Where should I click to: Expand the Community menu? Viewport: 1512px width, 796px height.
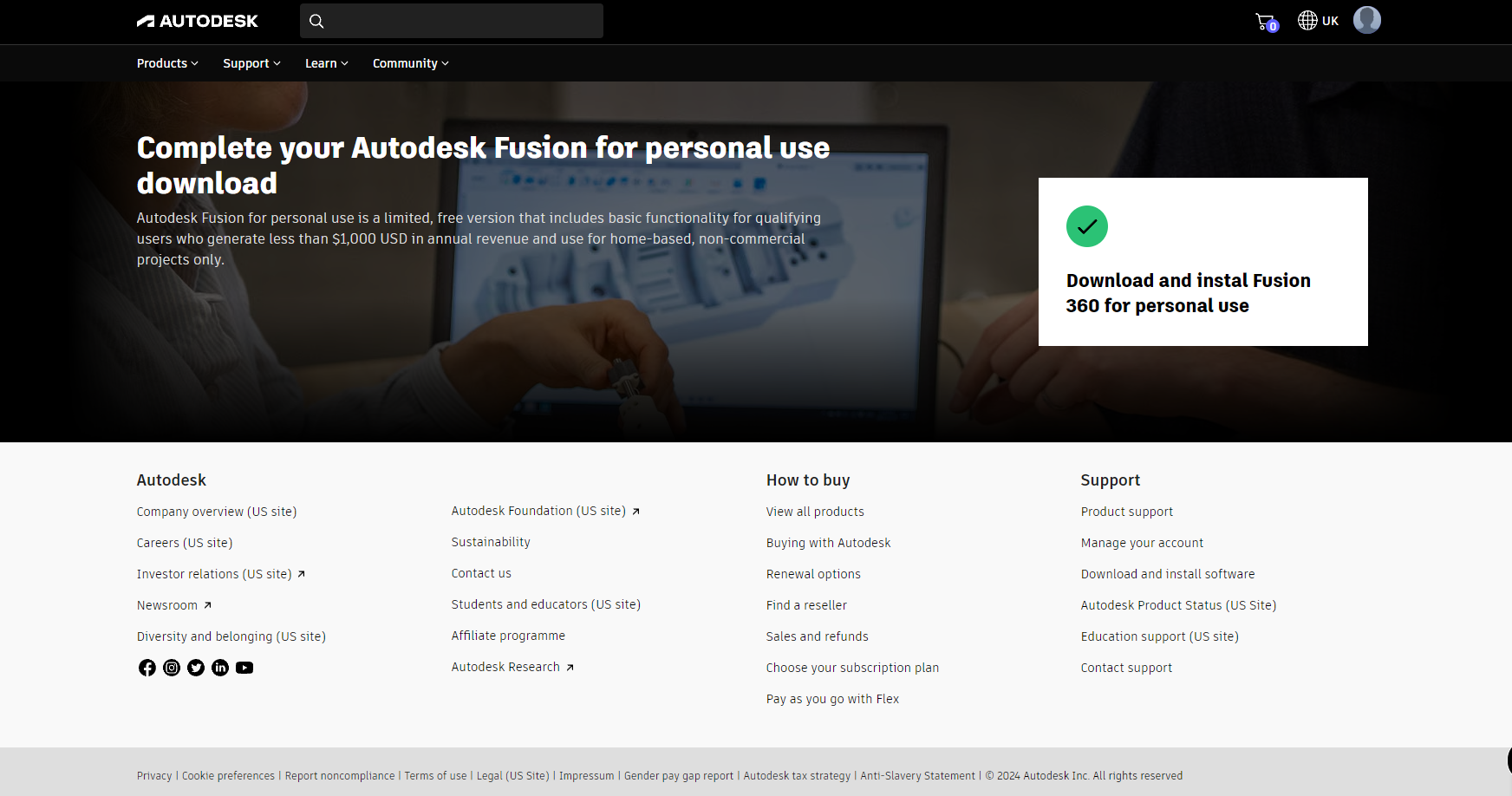(411, 63)
